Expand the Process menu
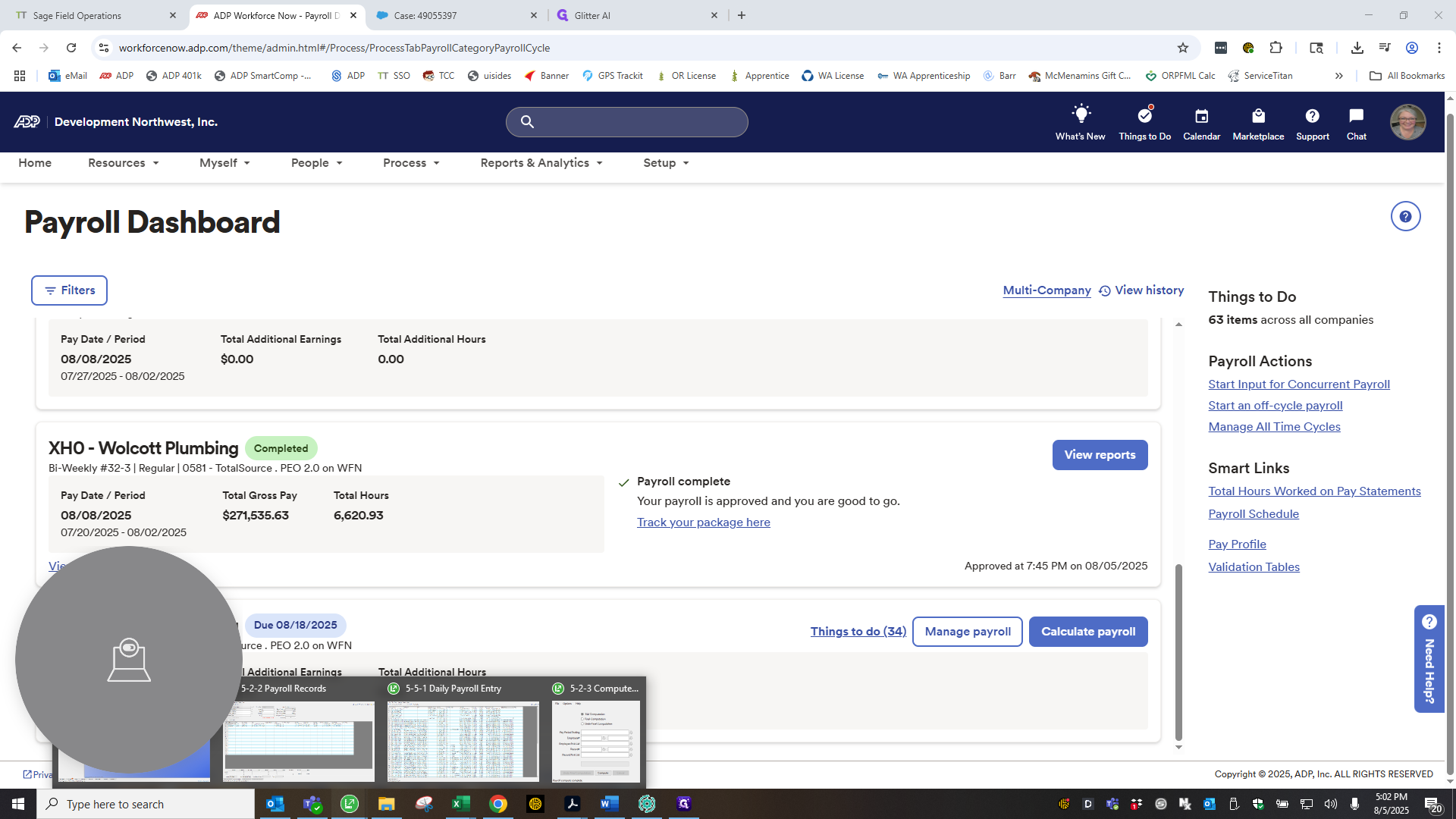The width and height of the screenshot is (1456, 819). click(x=411, y=163)
